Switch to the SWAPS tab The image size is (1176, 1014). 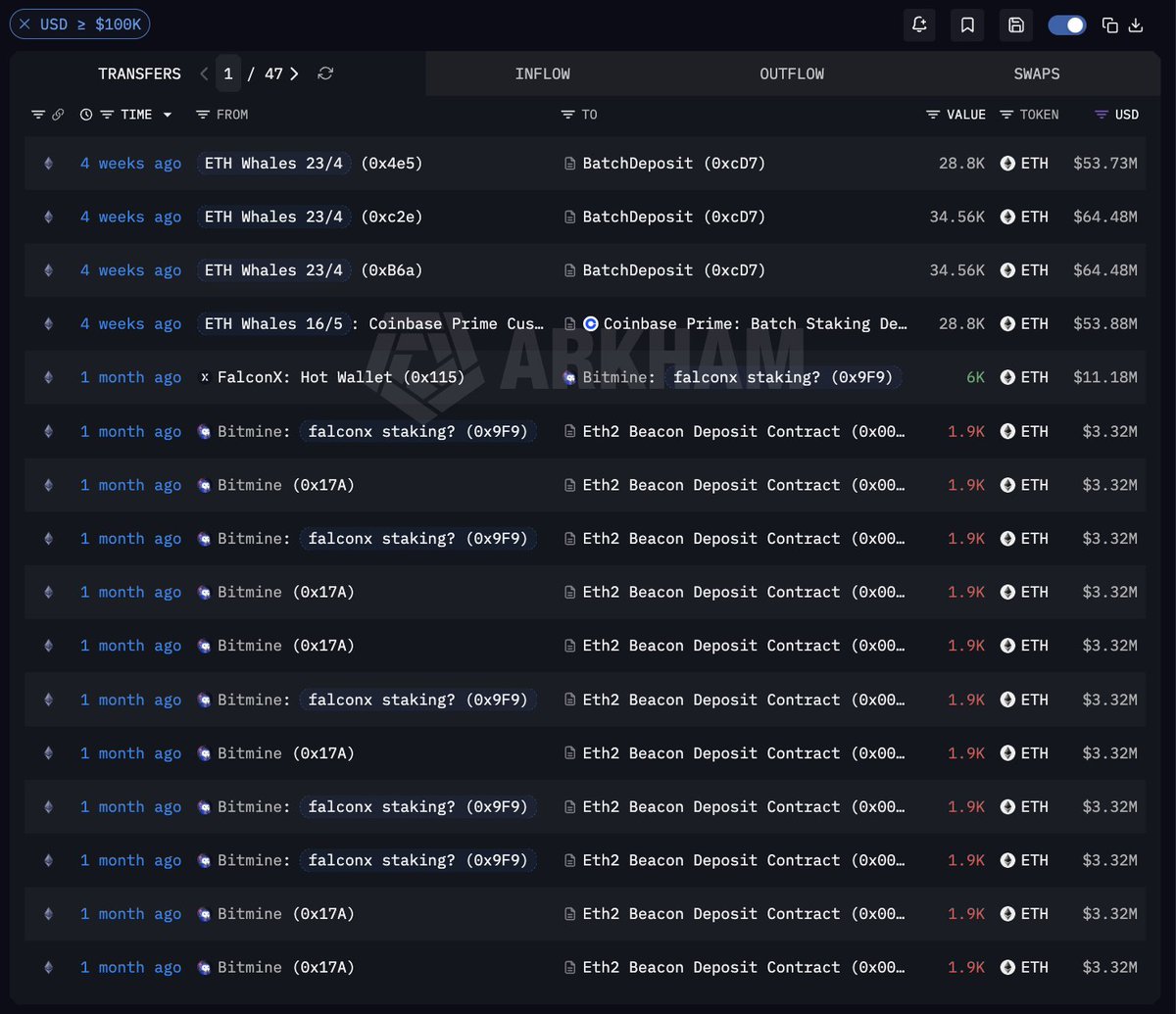[1037, 73]
